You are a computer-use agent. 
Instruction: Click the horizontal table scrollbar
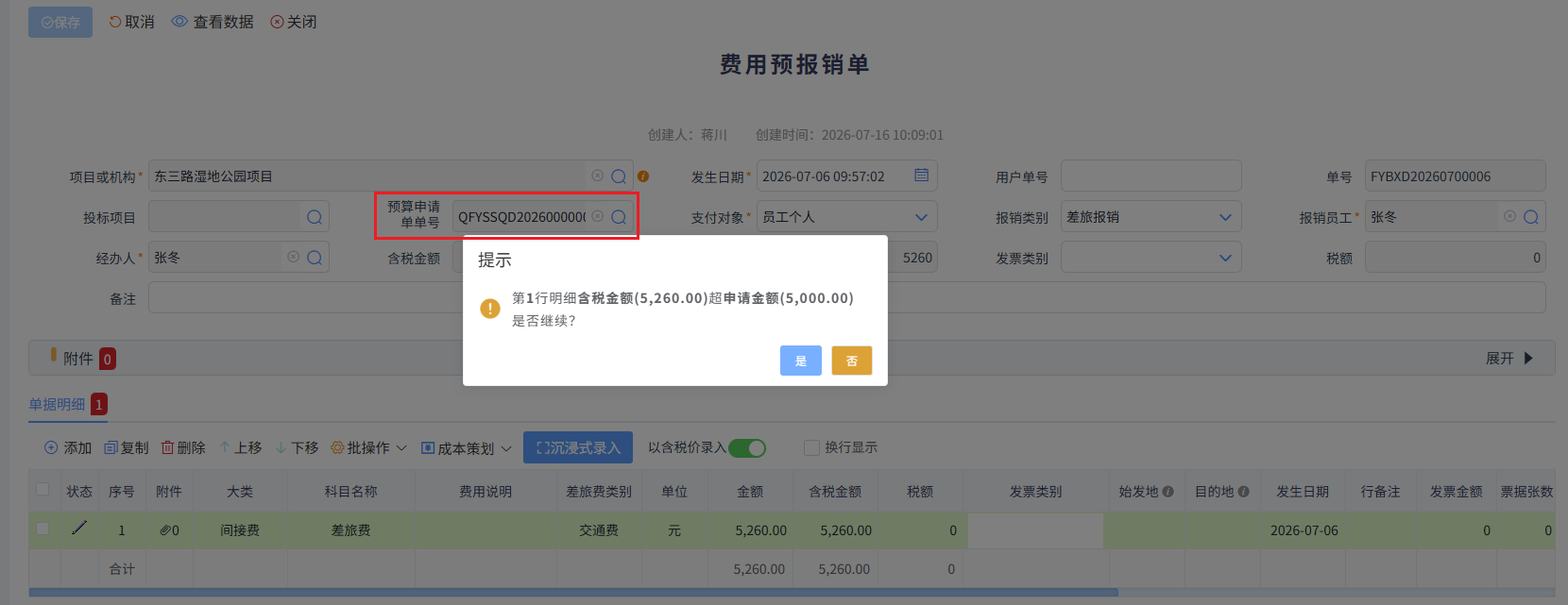point(573,592)
